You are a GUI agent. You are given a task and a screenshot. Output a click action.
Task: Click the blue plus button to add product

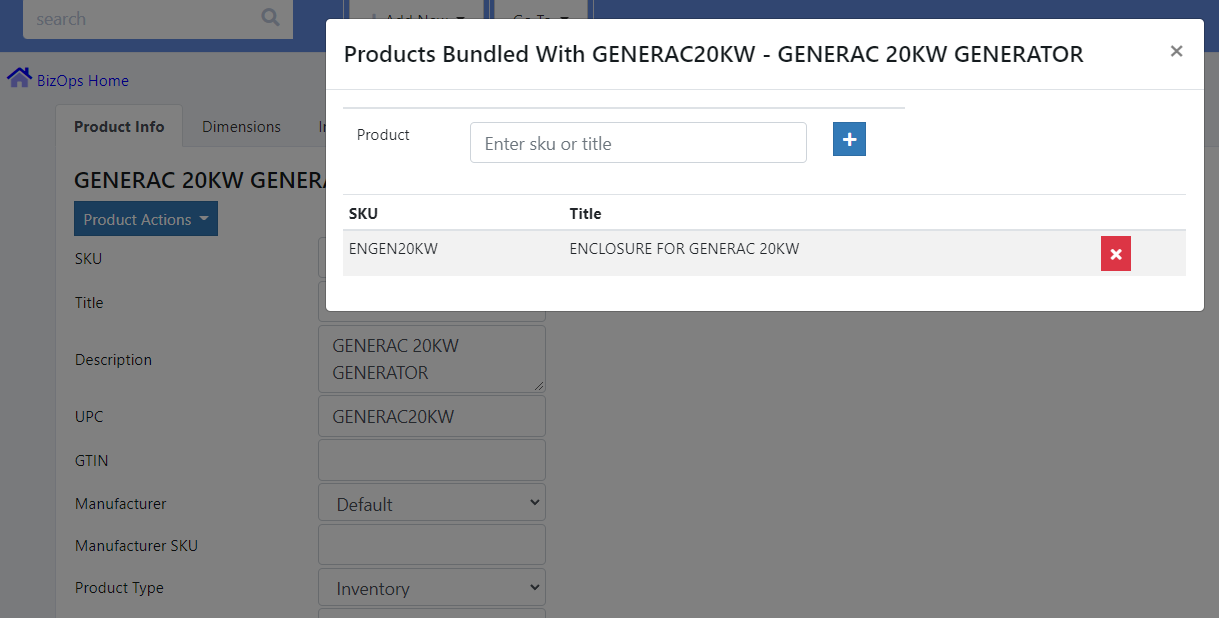[x=849, y=140]
